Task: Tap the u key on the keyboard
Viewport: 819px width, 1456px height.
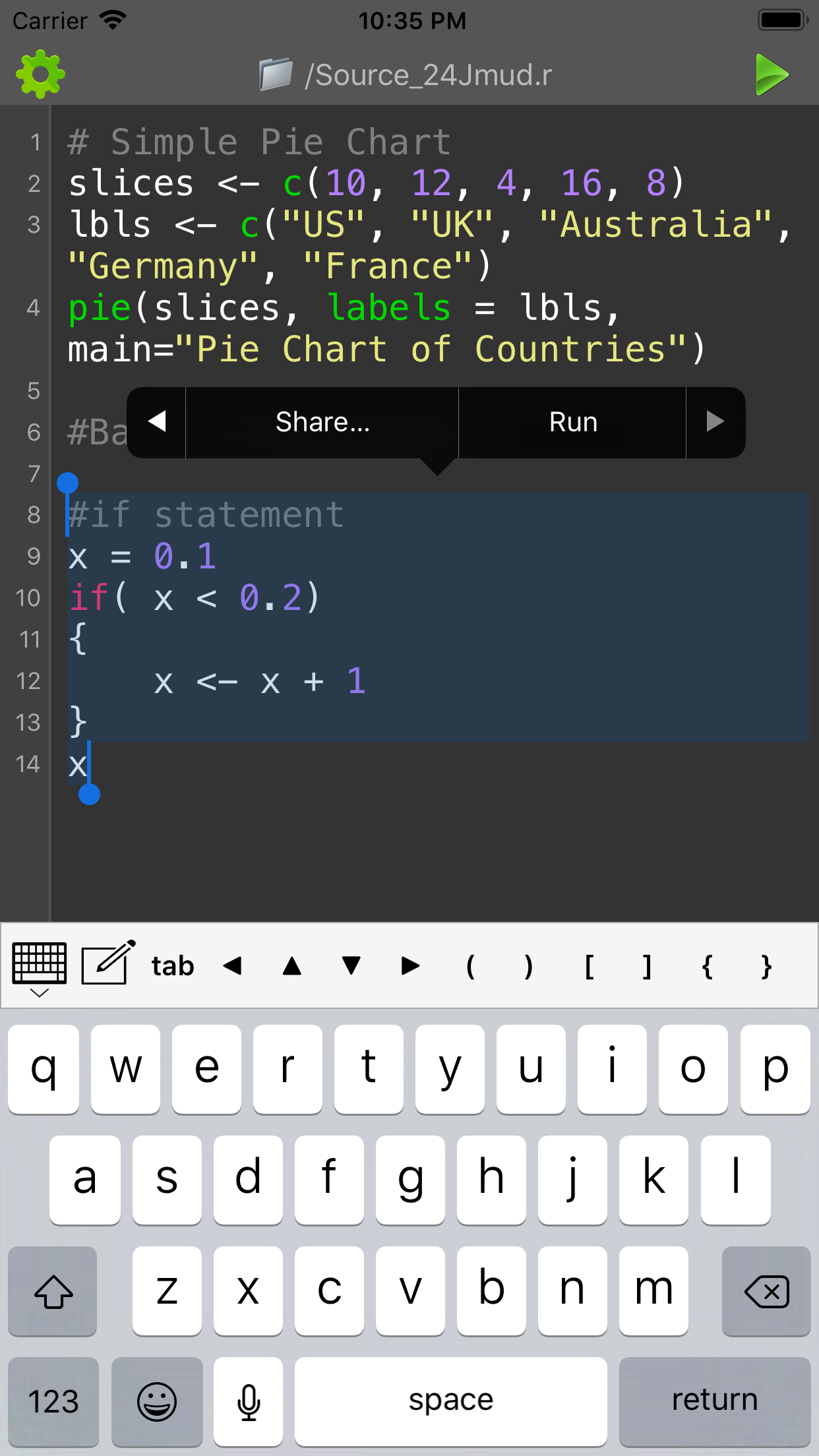Action: (531, 1069)
